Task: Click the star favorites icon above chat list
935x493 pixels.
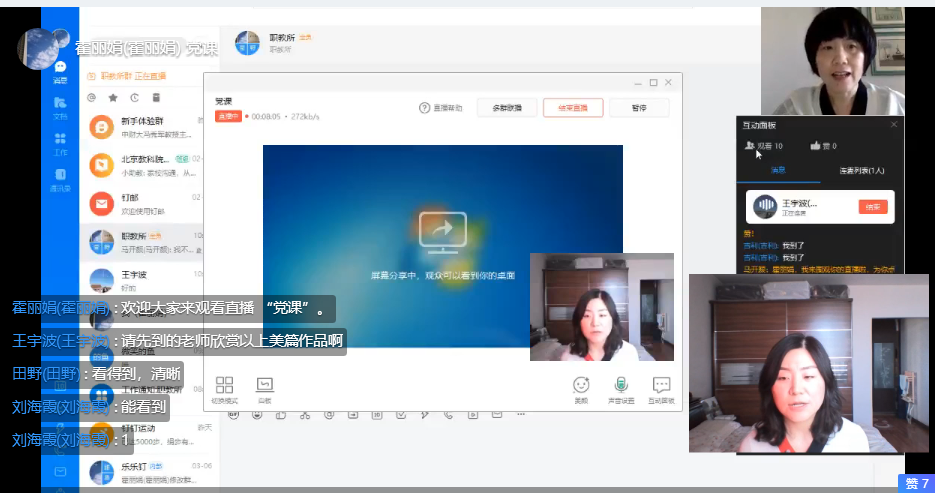Action: click(x=113, y=98)
